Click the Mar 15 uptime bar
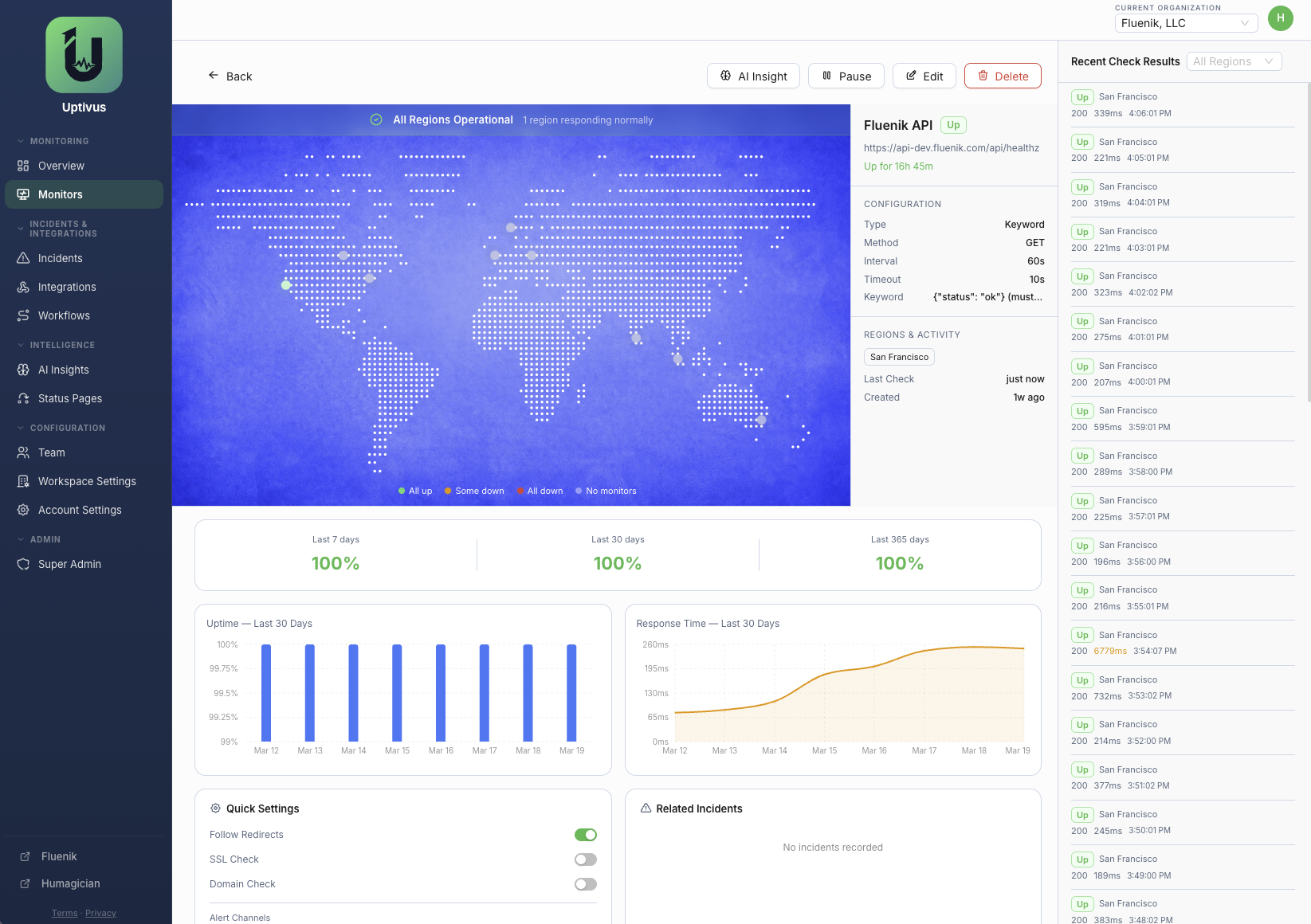The image size is (1311, 924). pyautogui.click(x=397, y=692)
